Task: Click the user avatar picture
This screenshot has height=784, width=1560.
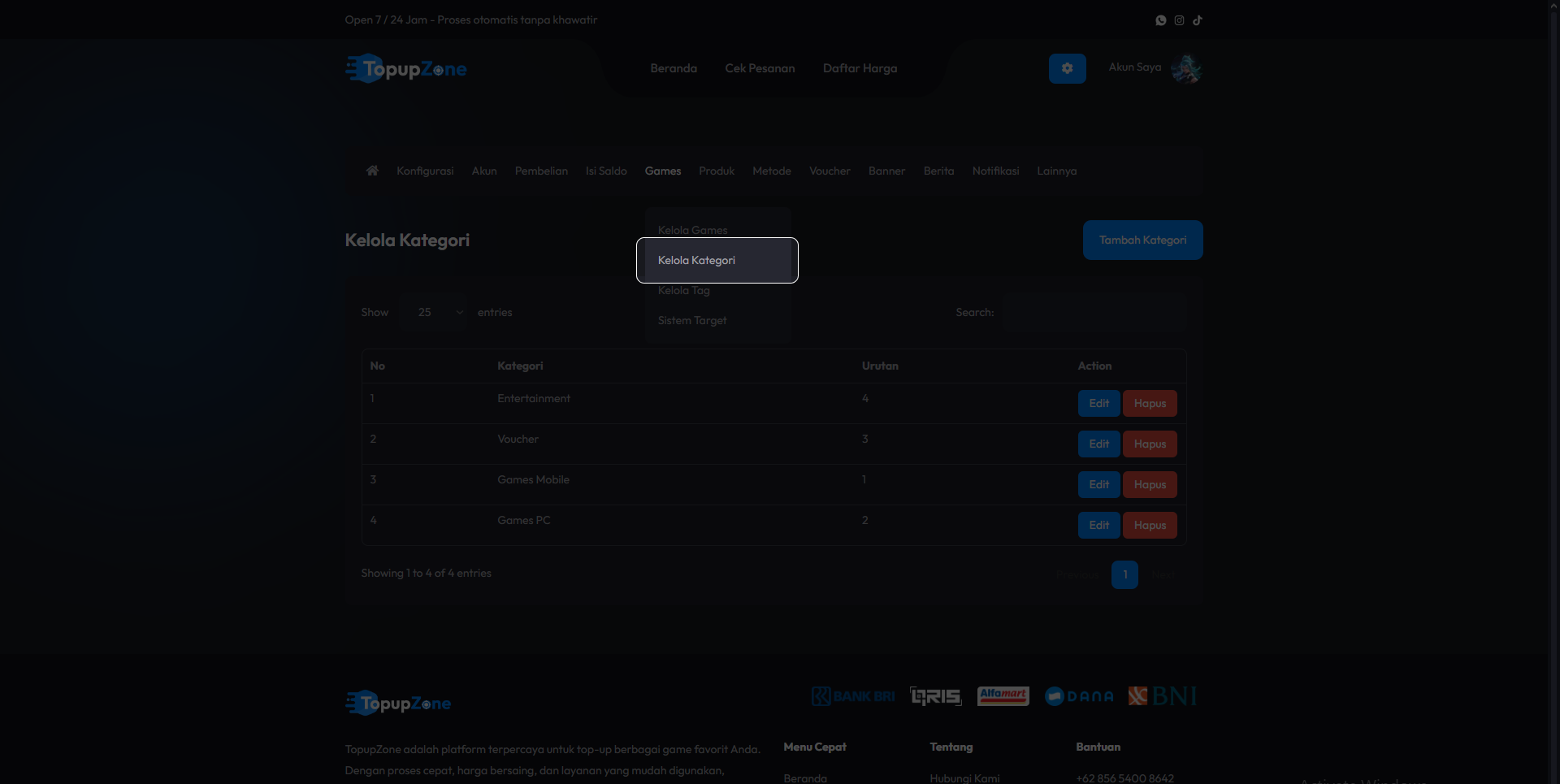Action: [1186, 69]
